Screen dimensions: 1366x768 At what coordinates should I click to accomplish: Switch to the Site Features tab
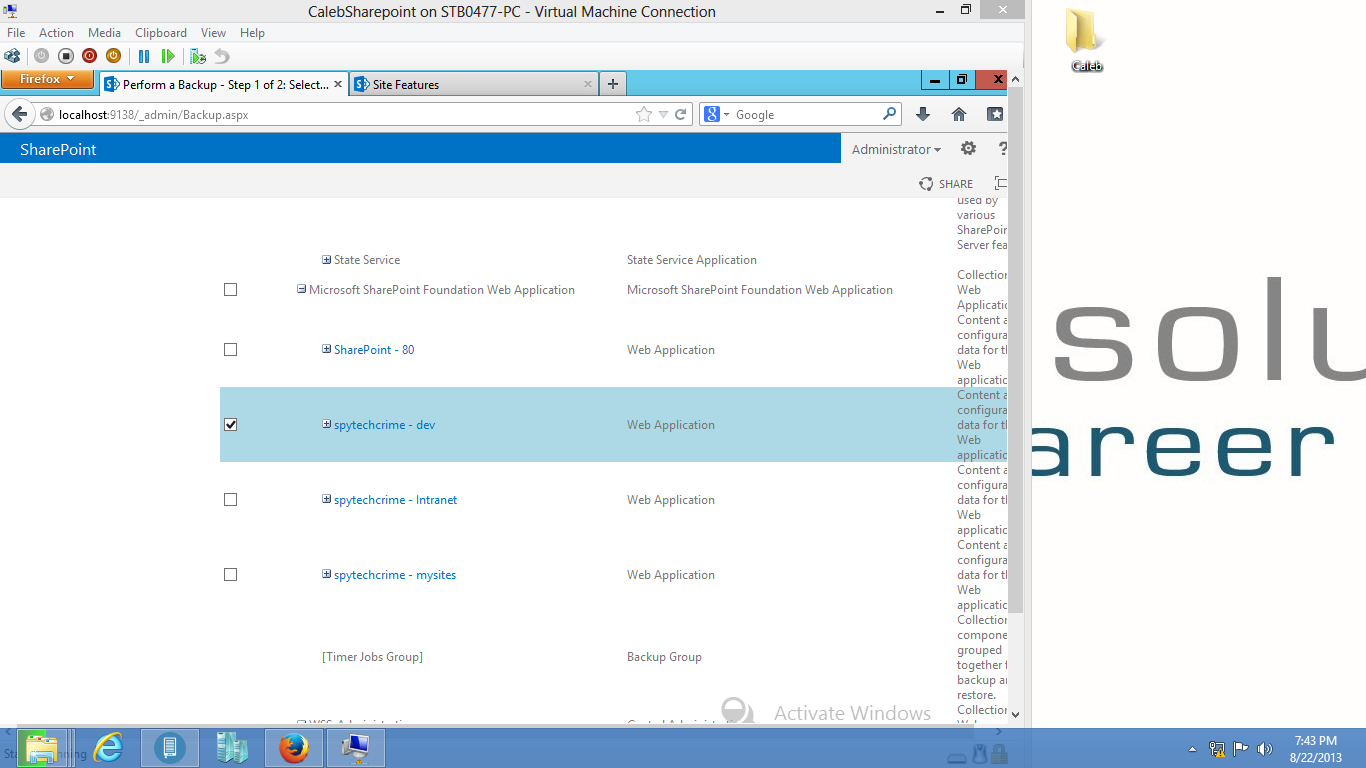click(474, 84)
